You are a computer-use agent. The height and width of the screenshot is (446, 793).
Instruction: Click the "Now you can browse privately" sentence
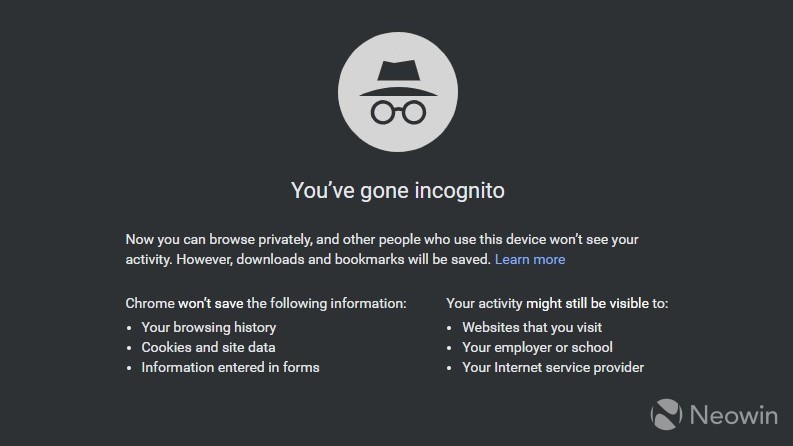pyautogui.click(x=218, y=239)
